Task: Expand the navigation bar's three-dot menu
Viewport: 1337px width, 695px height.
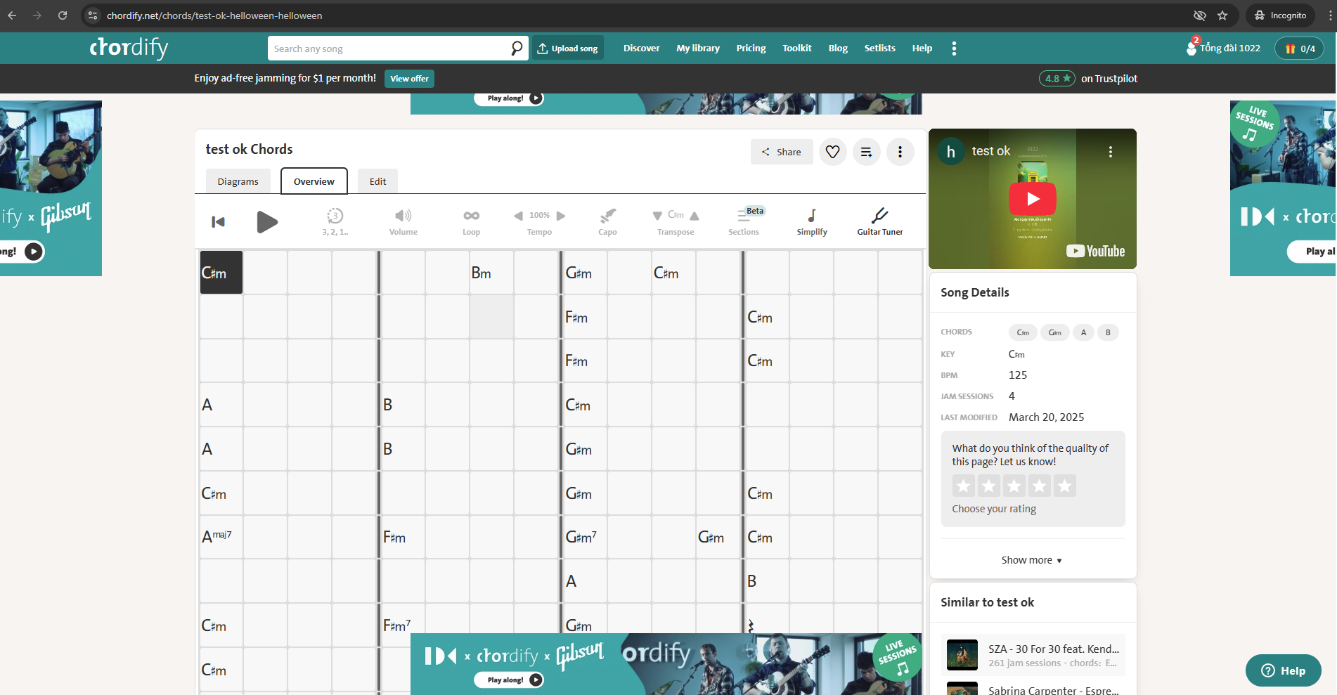Action: pyautogui.click(x=954, y=48)
